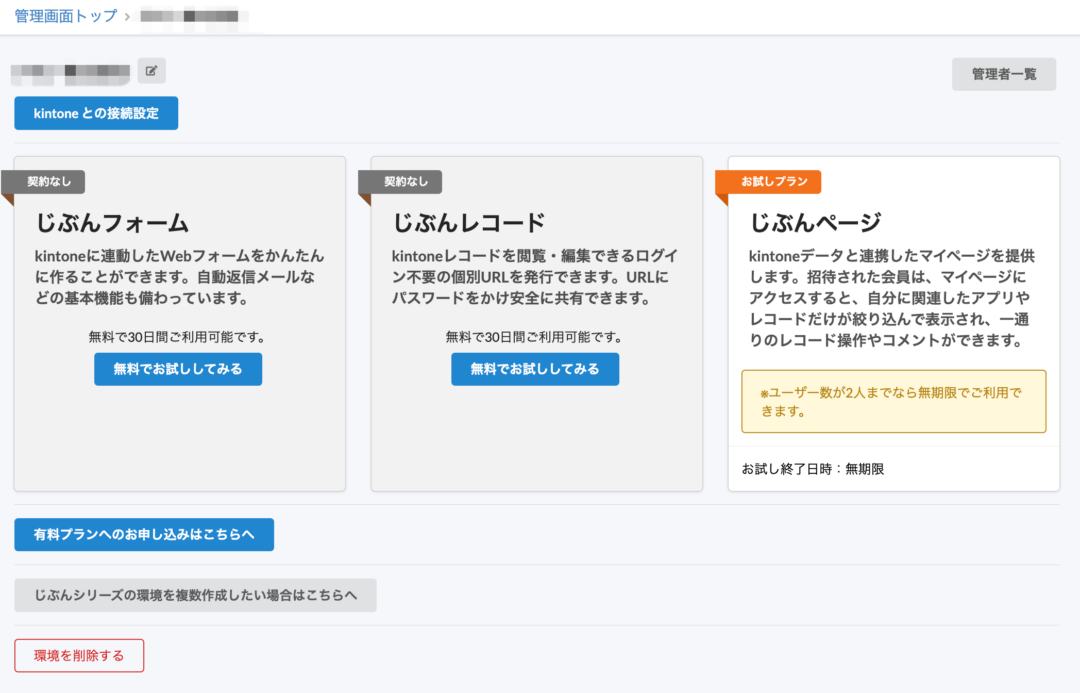This screenshot has width=1080, height=693.
Task: Open じぶんシリーズの環境を複数作成したい場合はこちらへ
Action: 195,595
